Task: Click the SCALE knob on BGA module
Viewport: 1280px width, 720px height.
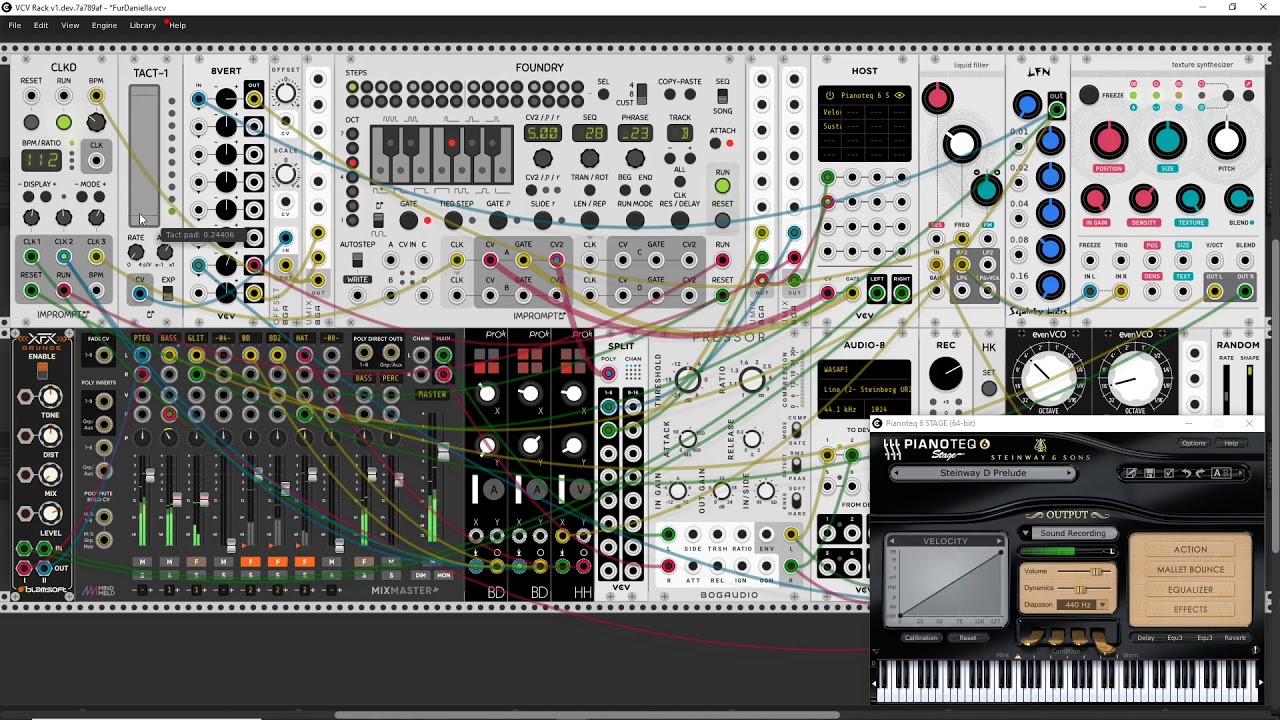Action: tap(286, 175)
